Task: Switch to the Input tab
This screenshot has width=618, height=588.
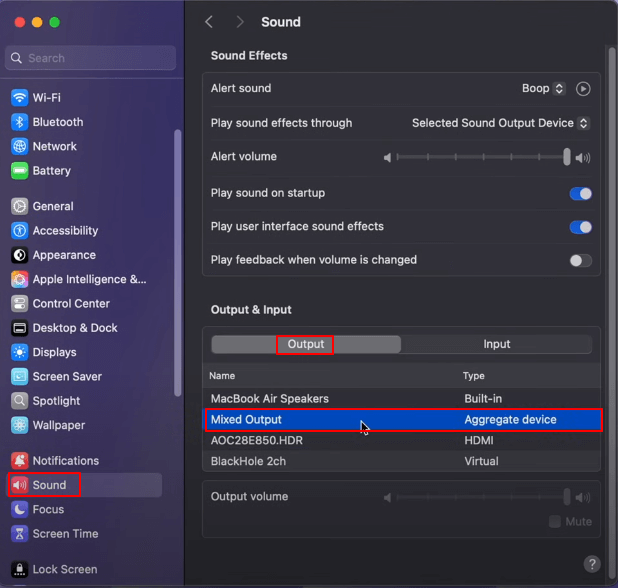Action: (497, 344)
